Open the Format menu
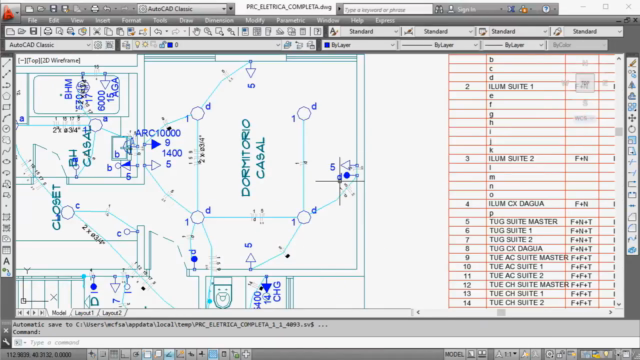The height and width of the screenshot is (360, 640). (131, 20)
